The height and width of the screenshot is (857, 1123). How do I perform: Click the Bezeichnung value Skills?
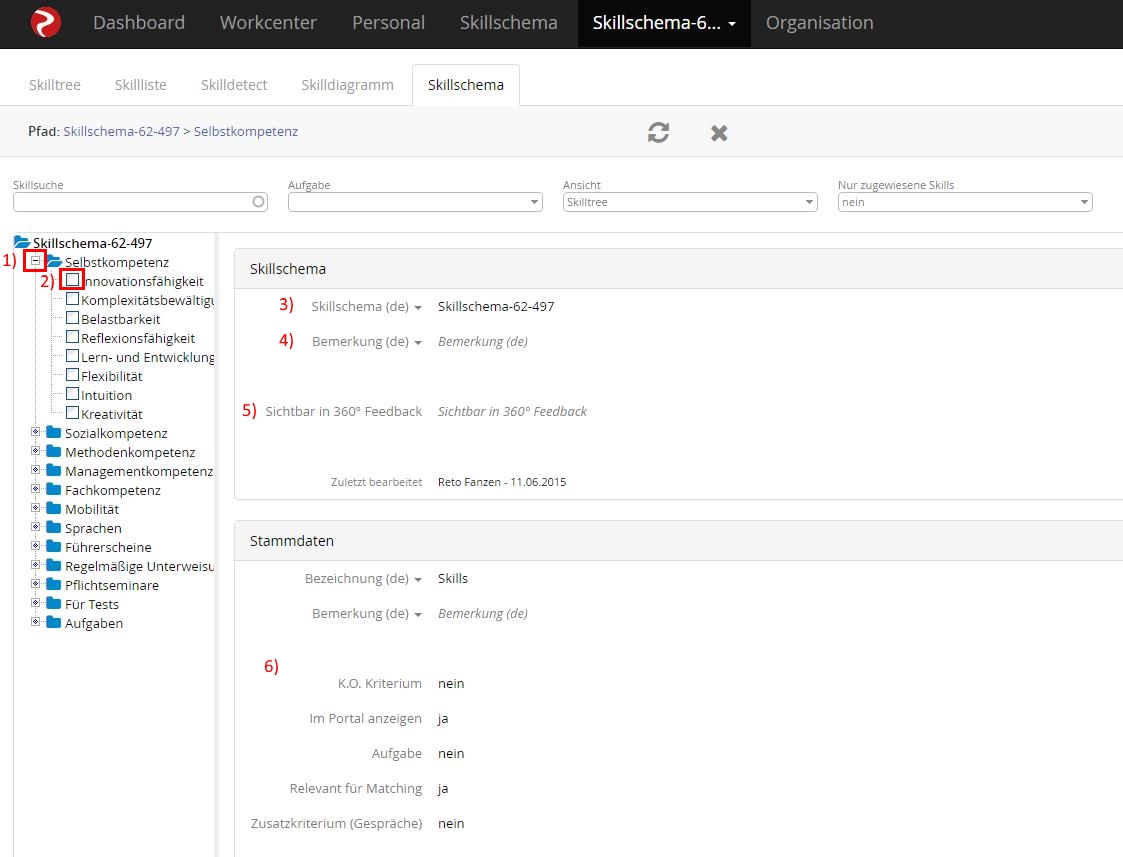pyautogui.click(x=453, y=578)
